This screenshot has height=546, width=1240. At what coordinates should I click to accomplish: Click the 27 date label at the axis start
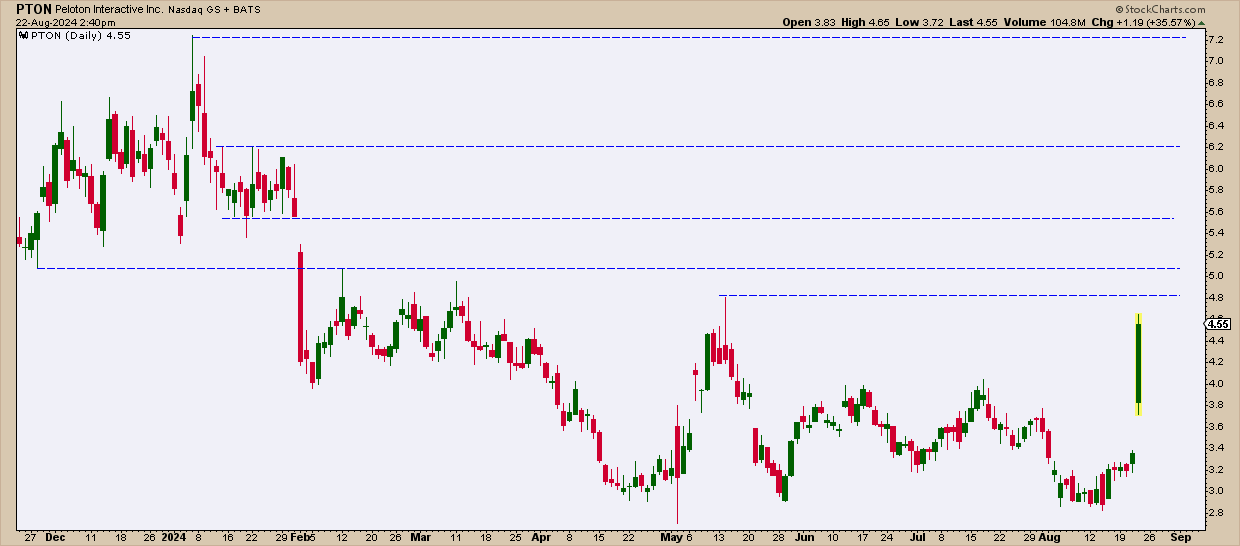pos(29,536)
